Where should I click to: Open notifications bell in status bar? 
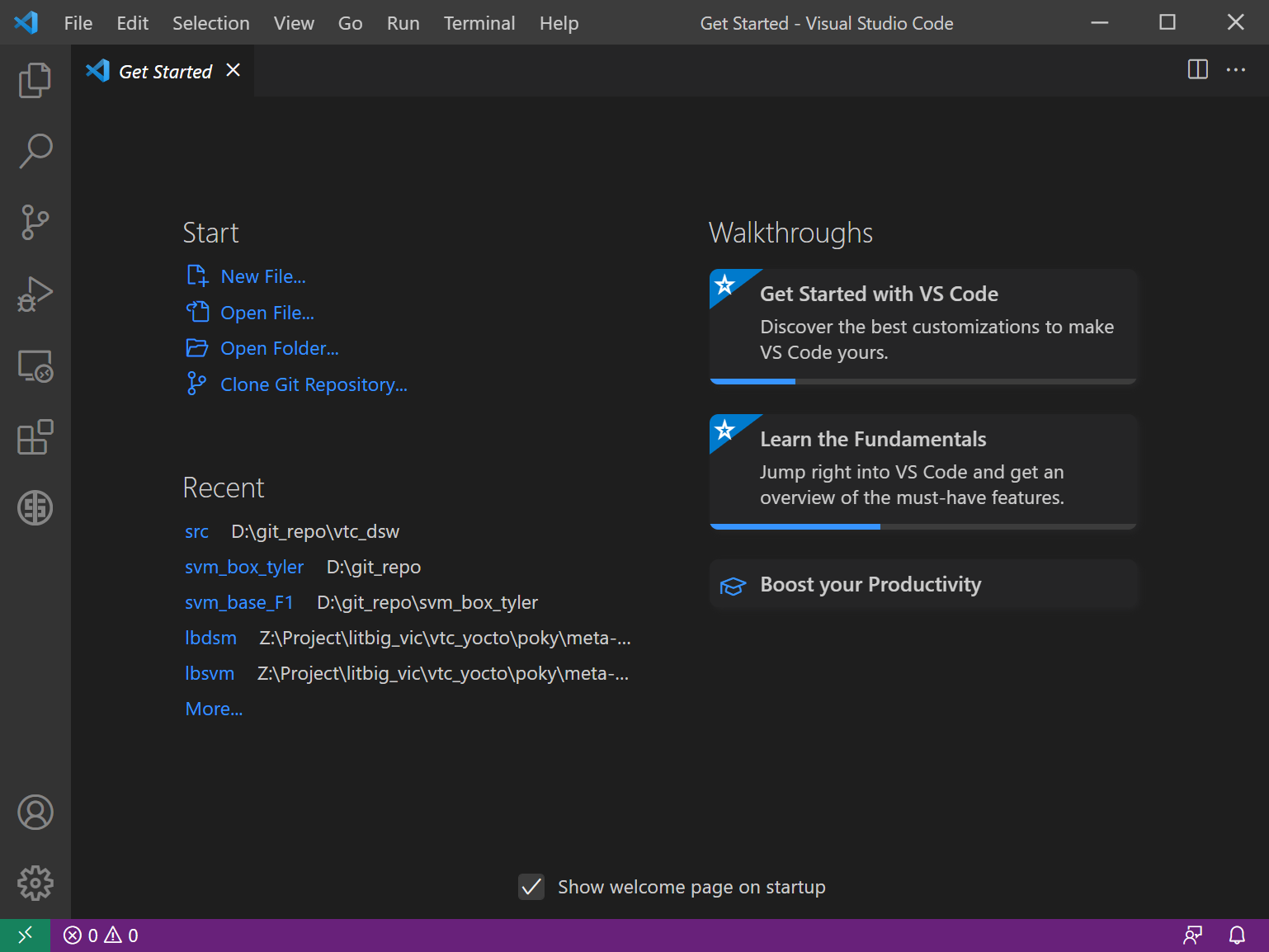tap(1237, 936)
